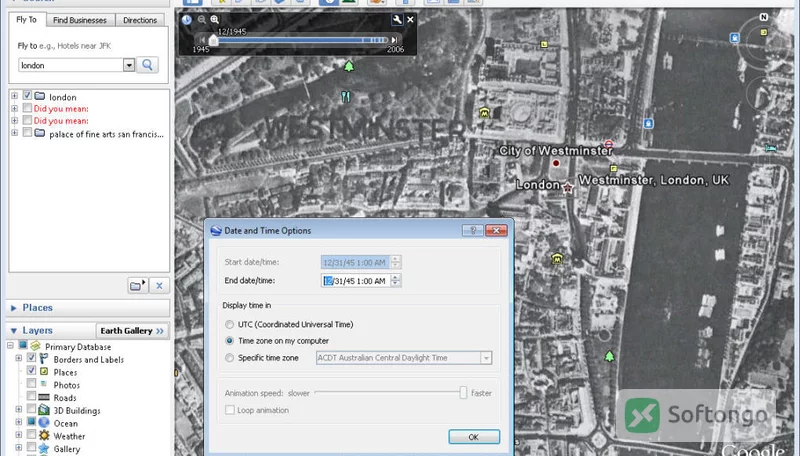Expand the second Did you mean row
Screen dimensions: 800x456
(x=14, y=120)
